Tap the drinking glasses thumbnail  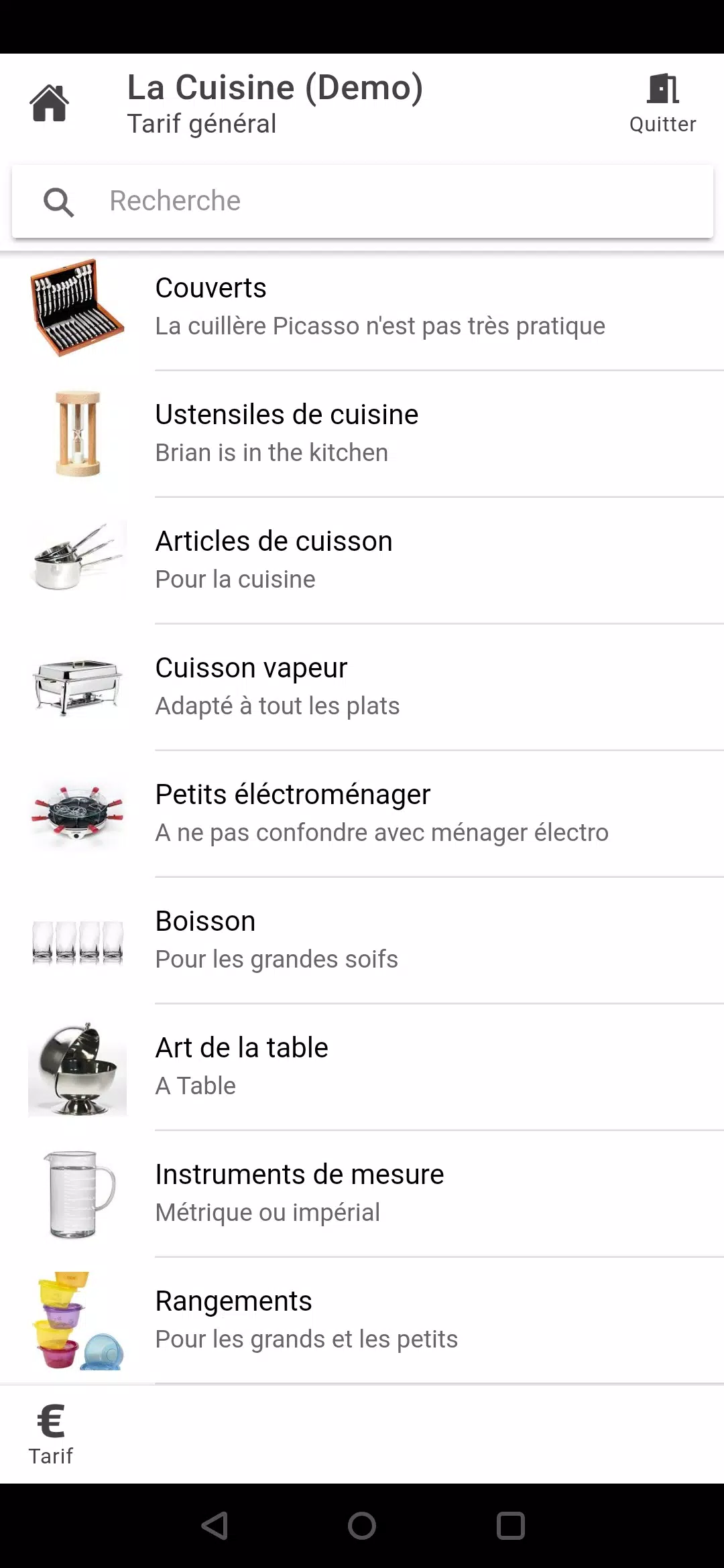(x=78, y=941)
